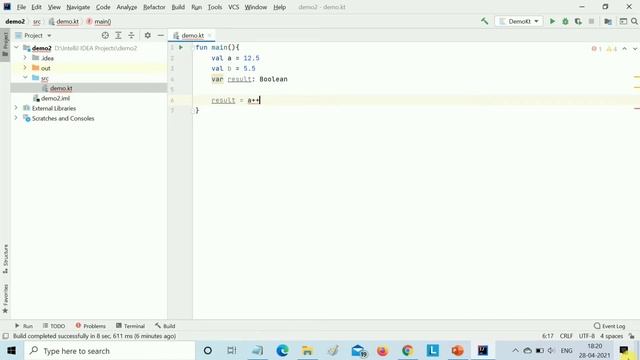
Task: Open the File menu
Action: [21, 7]
